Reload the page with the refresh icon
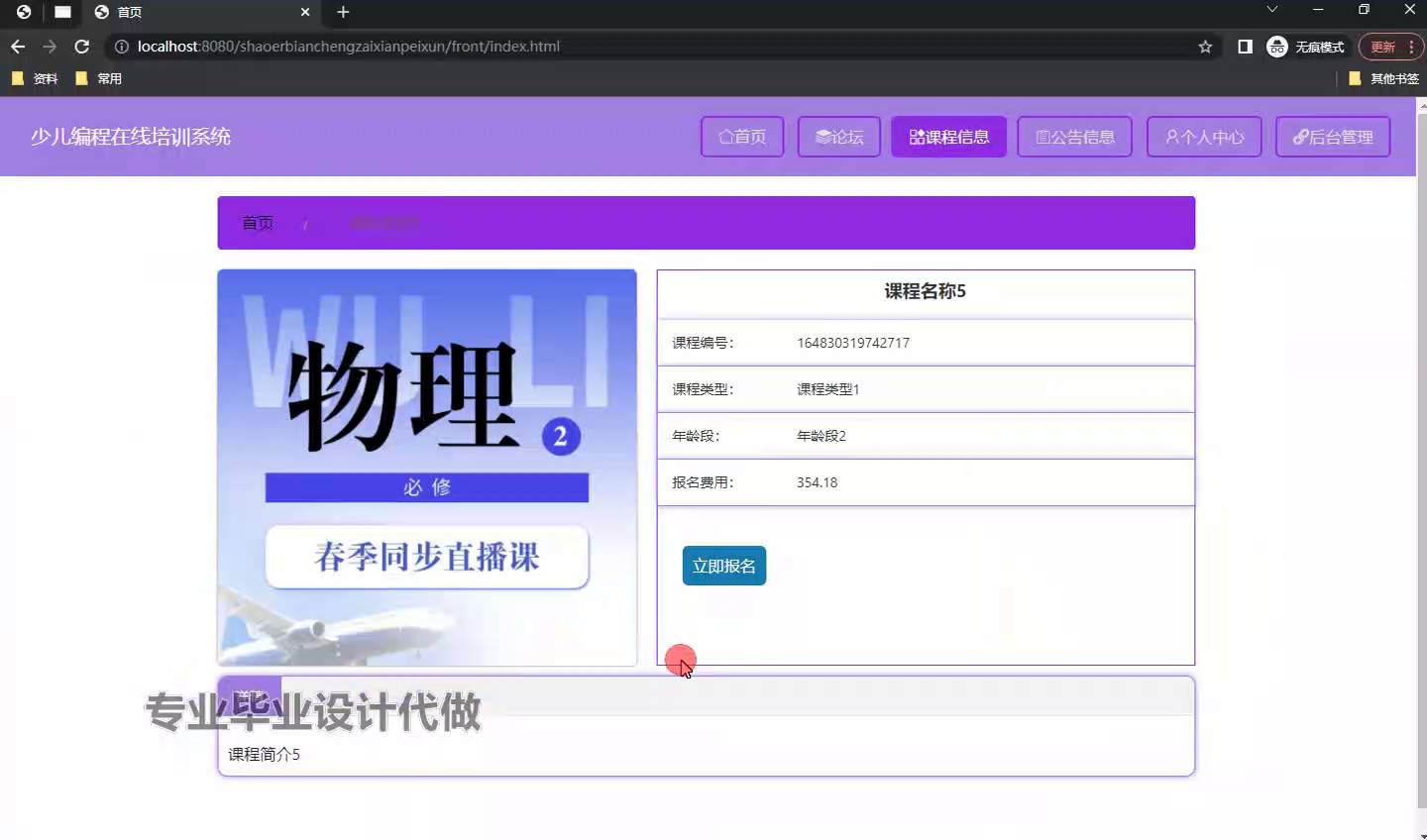The image size is (1427, 840). (x=82, y=47)
